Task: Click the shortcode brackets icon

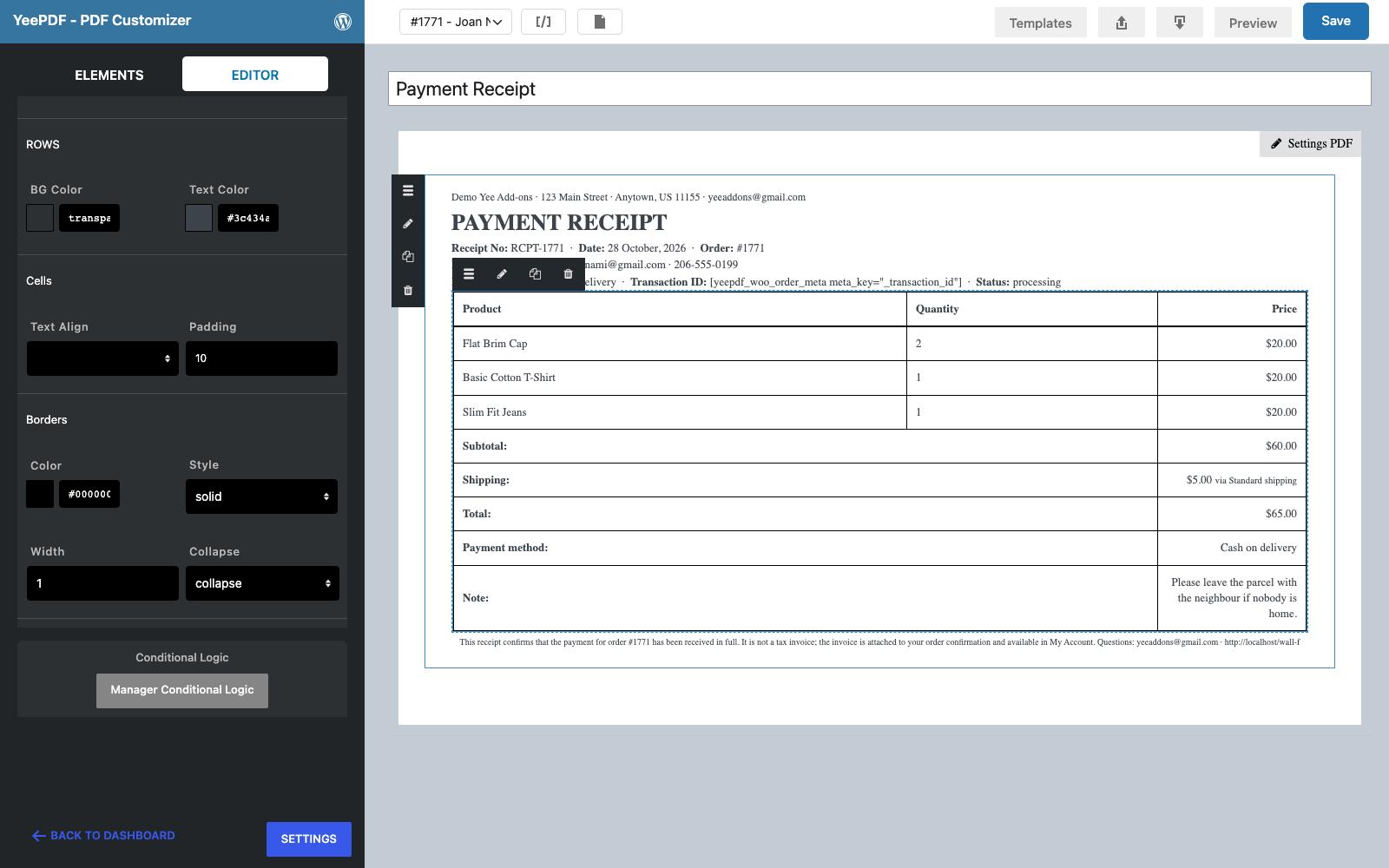Action: tap(543, 22)
